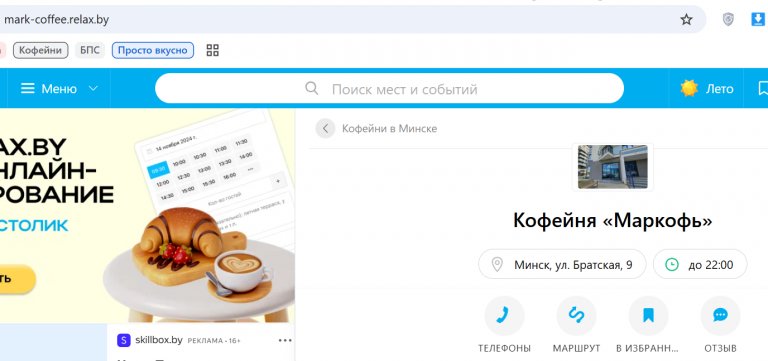Focus the Поиск мест и событий search field
768x361 pixels.
pyautogui.click(x=389, y=89)
